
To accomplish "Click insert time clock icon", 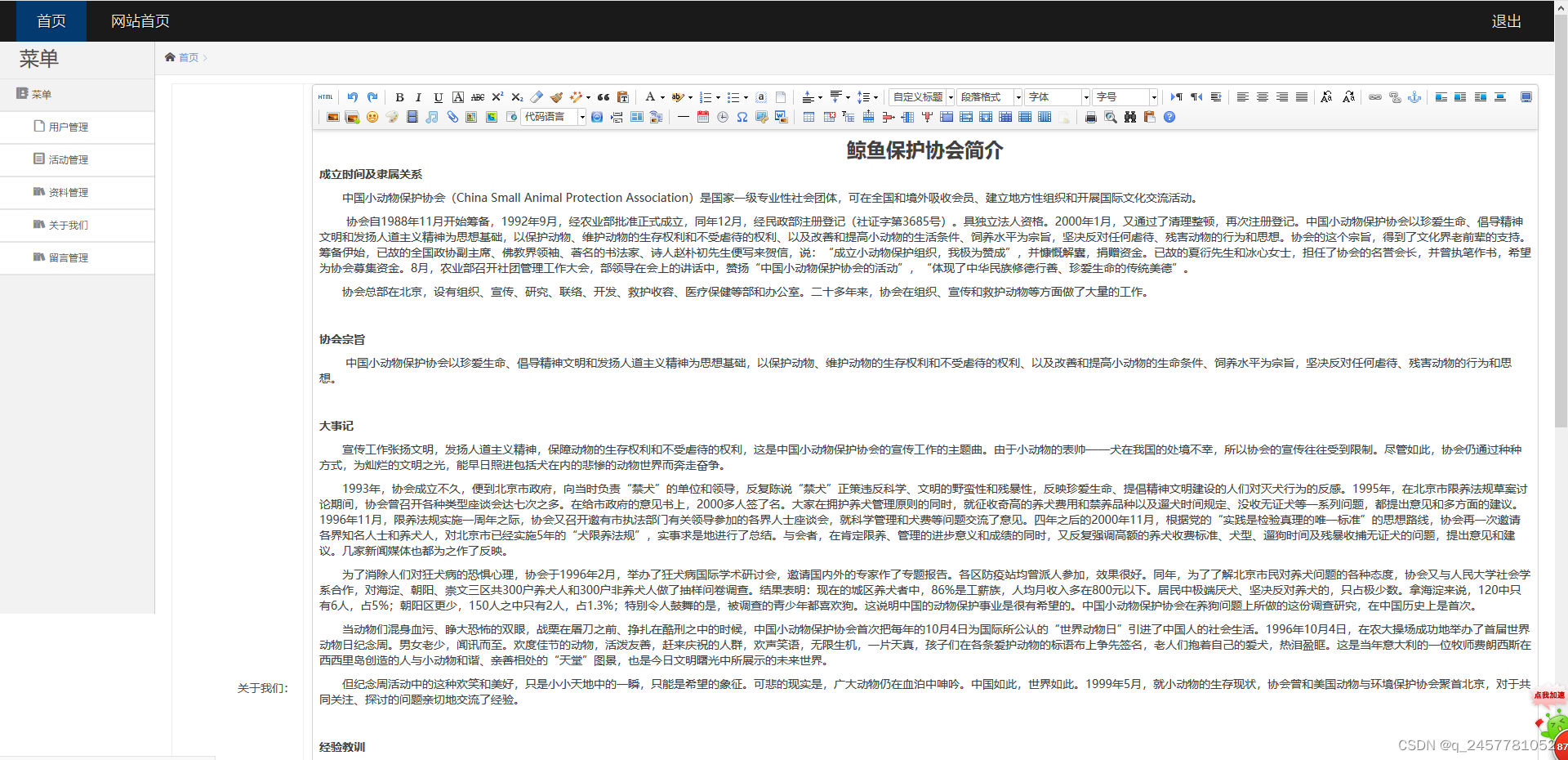I will pos(722,117).
